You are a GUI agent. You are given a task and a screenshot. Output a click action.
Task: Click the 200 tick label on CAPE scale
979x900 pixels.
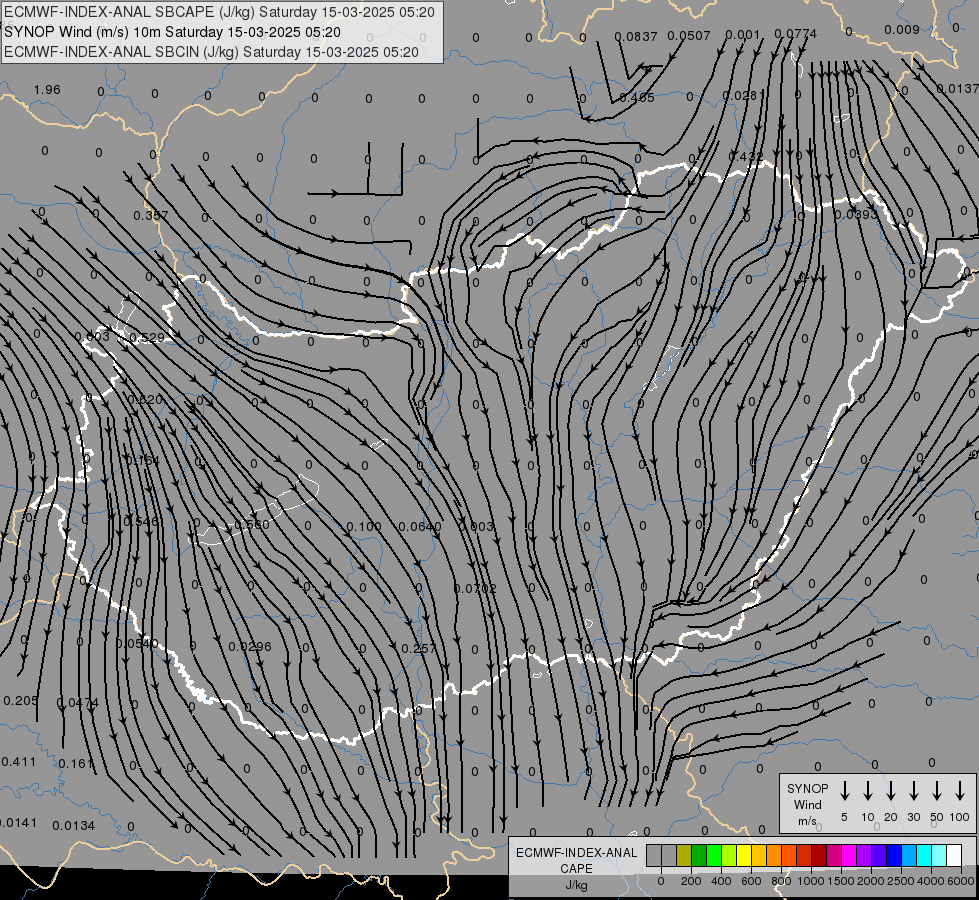coord(691,881)
